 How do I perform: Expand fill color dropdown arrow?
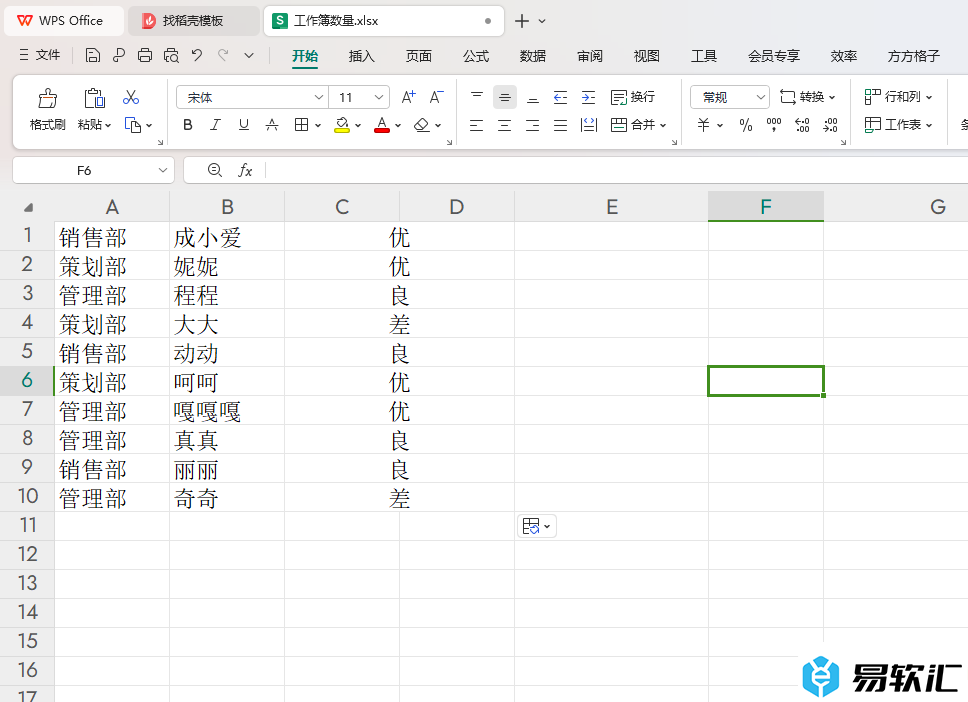pos(358,125)
